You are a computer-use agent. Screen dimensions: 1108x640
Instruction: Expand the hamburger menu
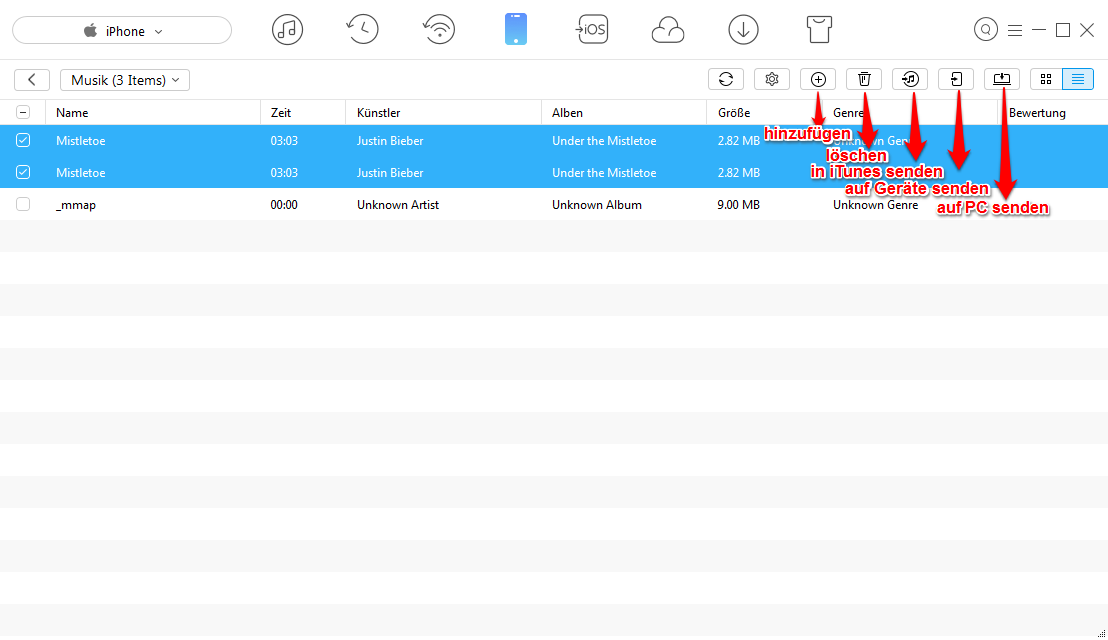tap(1015, 30)
